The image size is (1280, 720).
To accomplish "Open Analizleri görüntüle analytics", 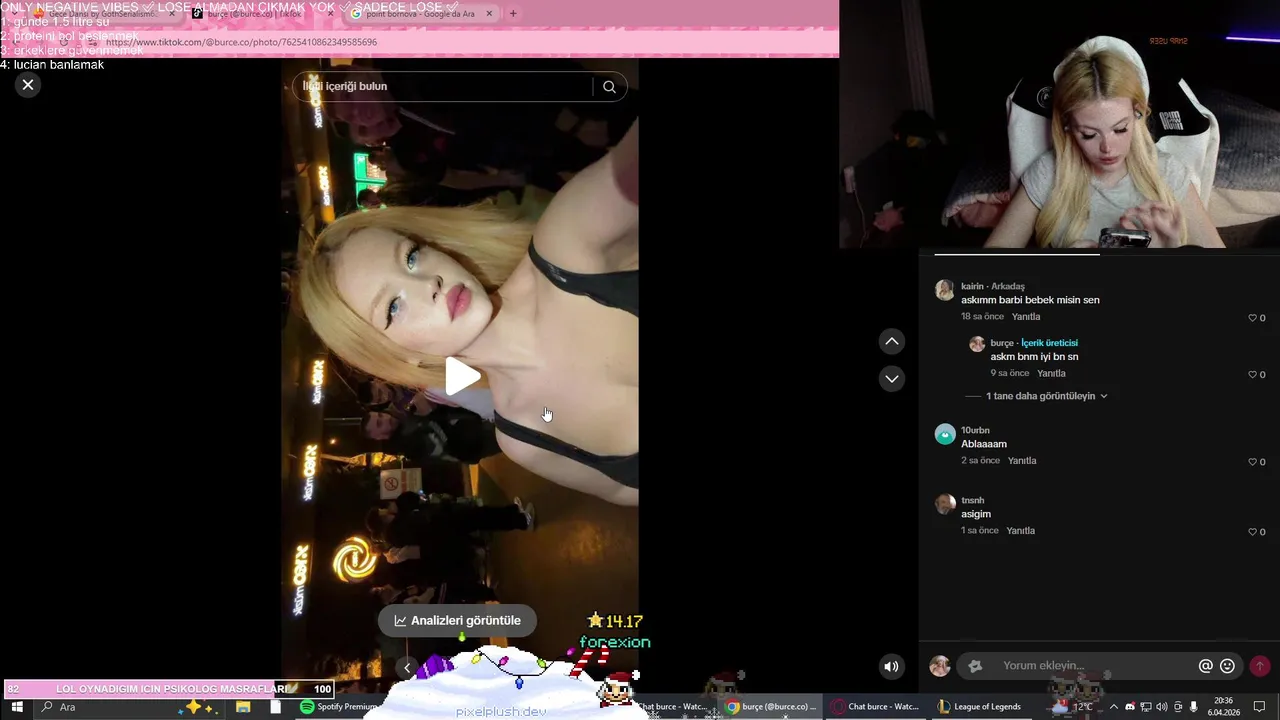I will click(457, 620).
